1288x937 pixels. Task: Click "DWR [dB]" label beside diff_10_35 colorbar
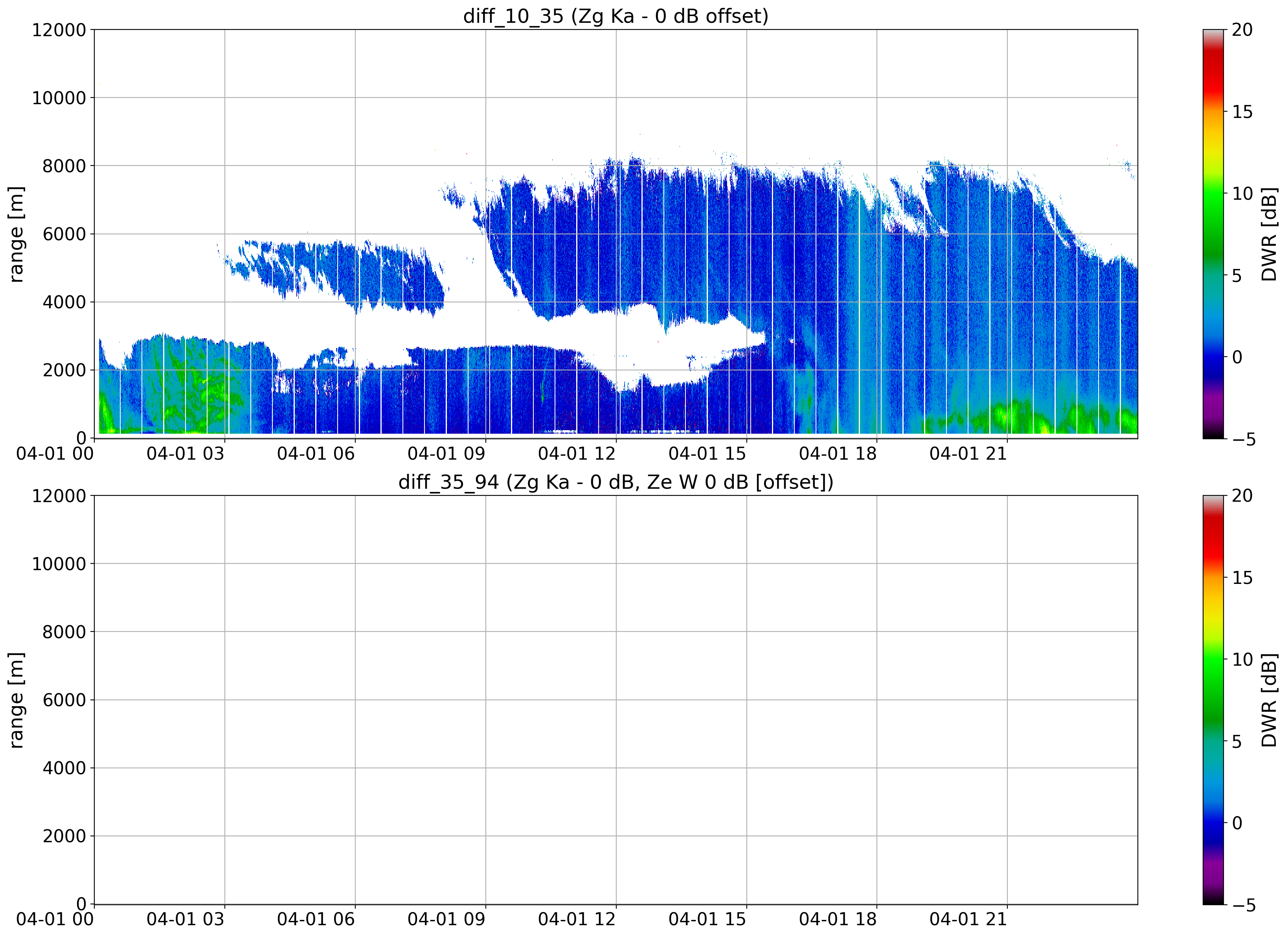tap(1269, 234)
